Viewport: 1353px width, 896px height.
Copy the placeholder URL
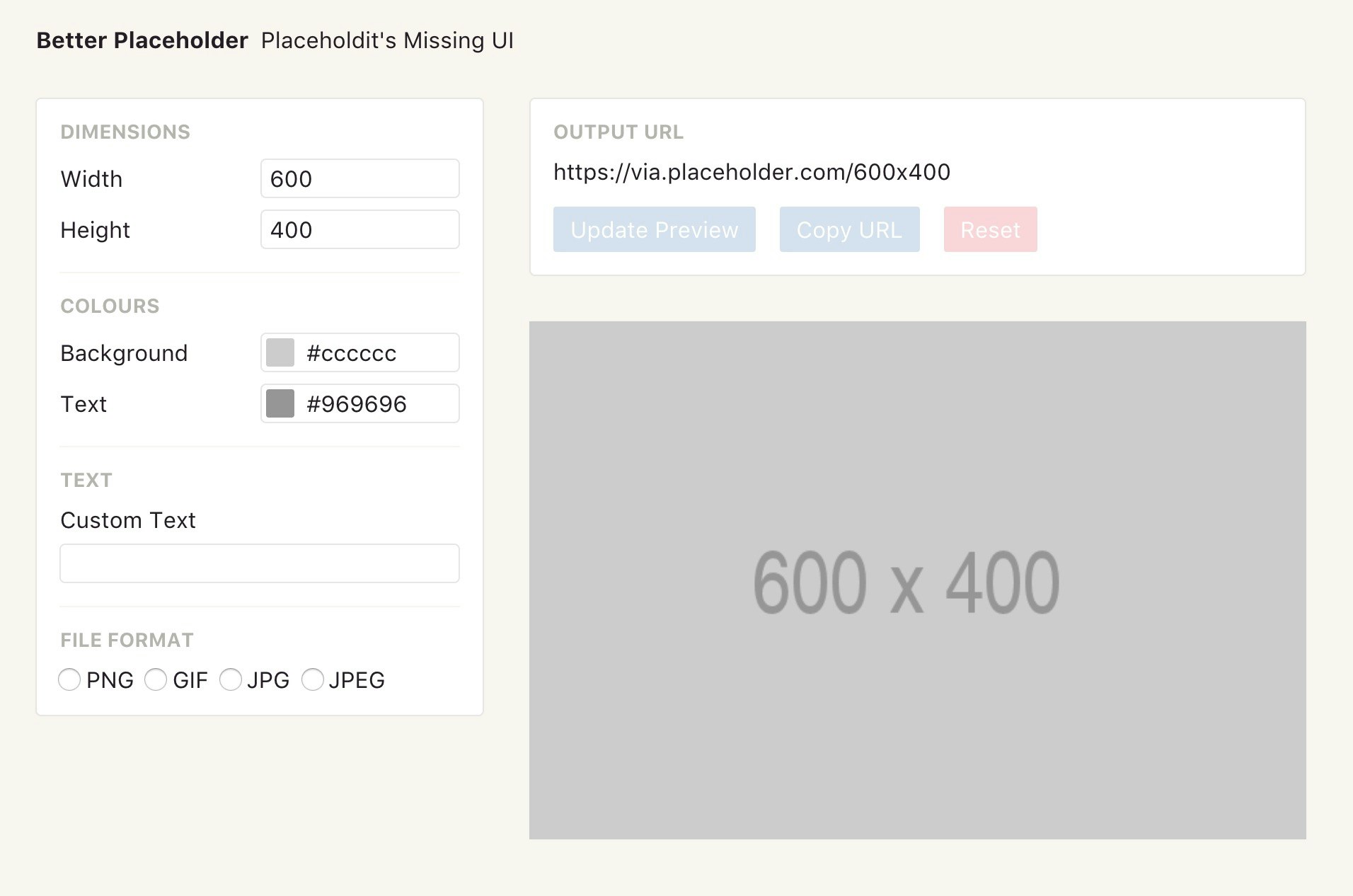point(849,229)
